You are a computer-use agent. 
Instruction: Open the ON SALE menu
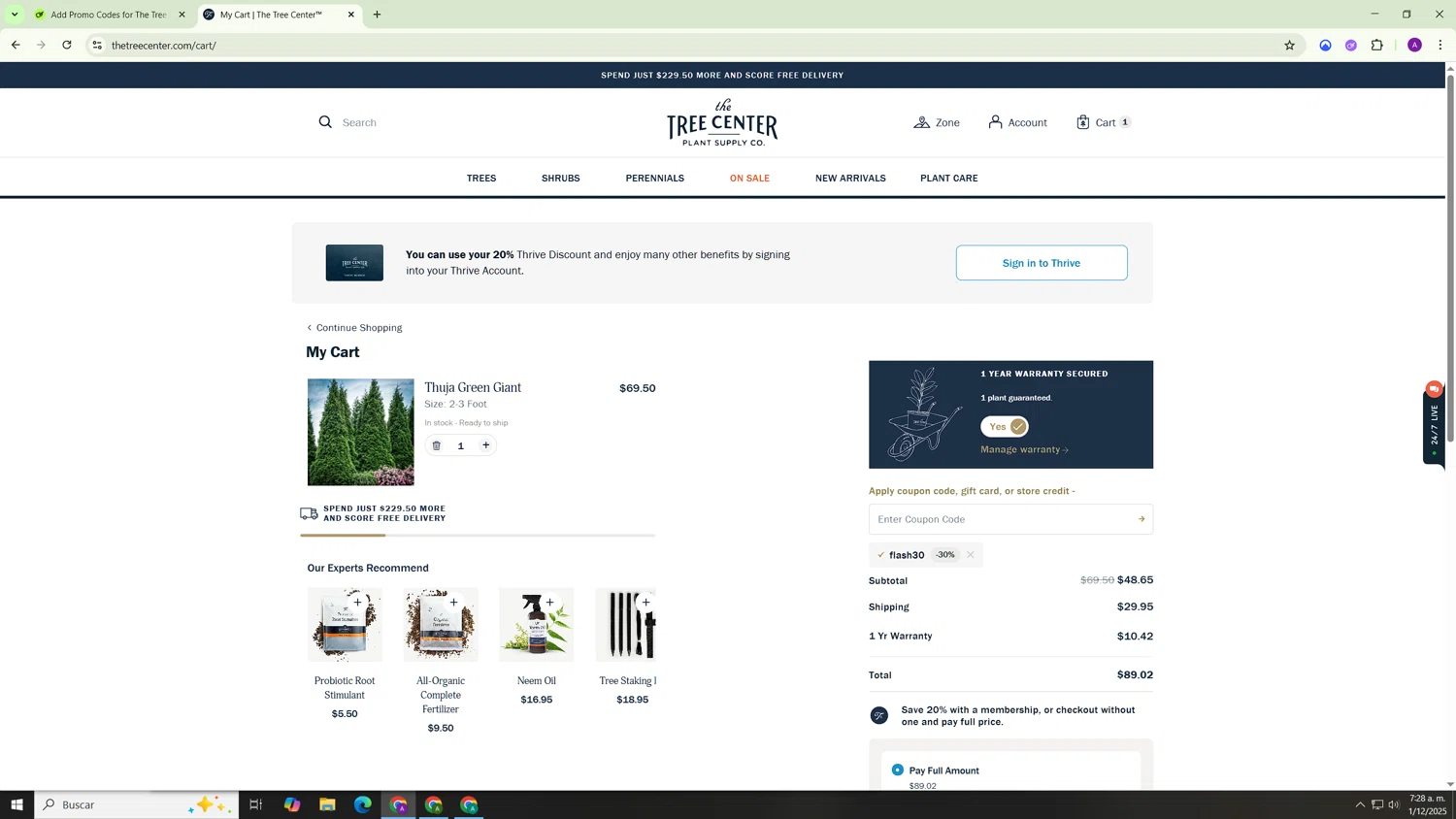point(749,179)
